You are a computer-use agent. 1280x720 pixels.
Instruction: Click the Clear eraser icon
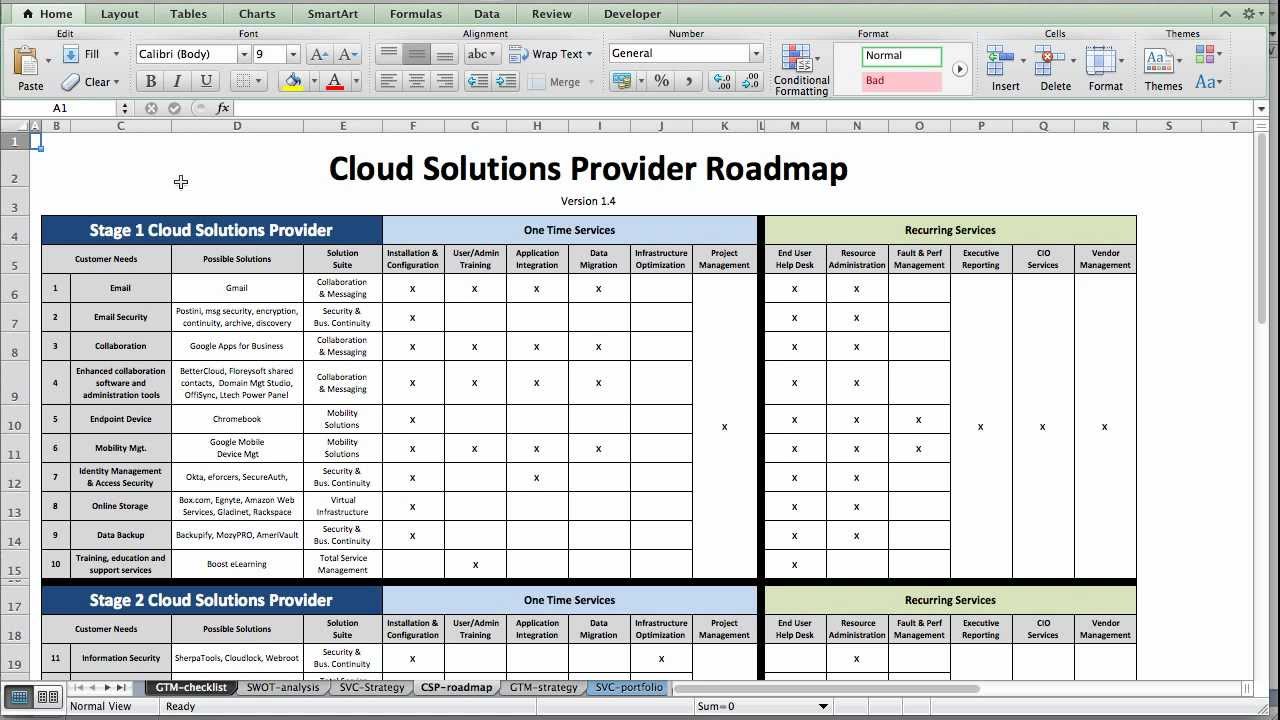[70, 82]
